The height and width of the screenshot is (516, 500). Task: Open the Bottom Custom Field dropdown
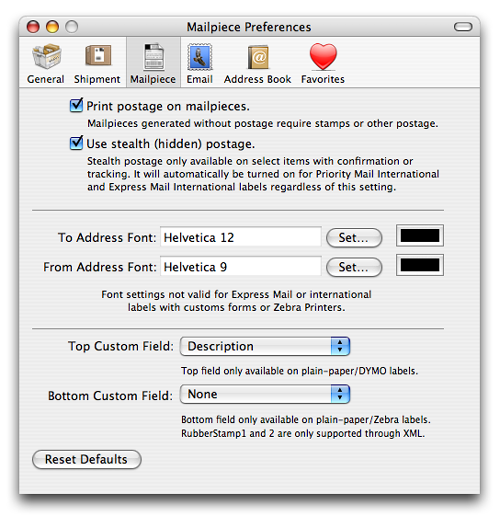[265, 394]
